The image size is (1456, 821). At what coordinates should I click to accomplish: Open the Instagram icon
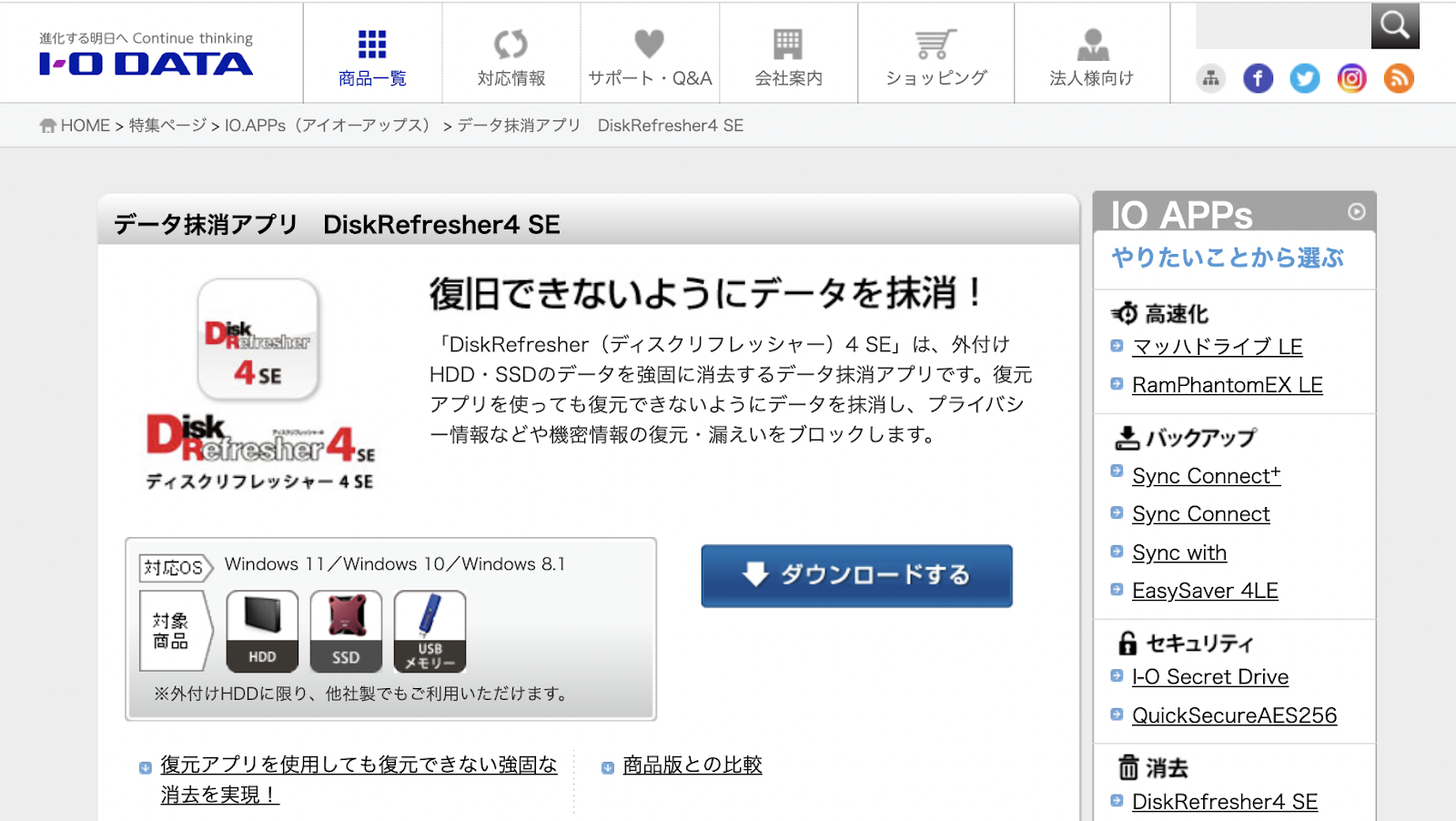1351,79
